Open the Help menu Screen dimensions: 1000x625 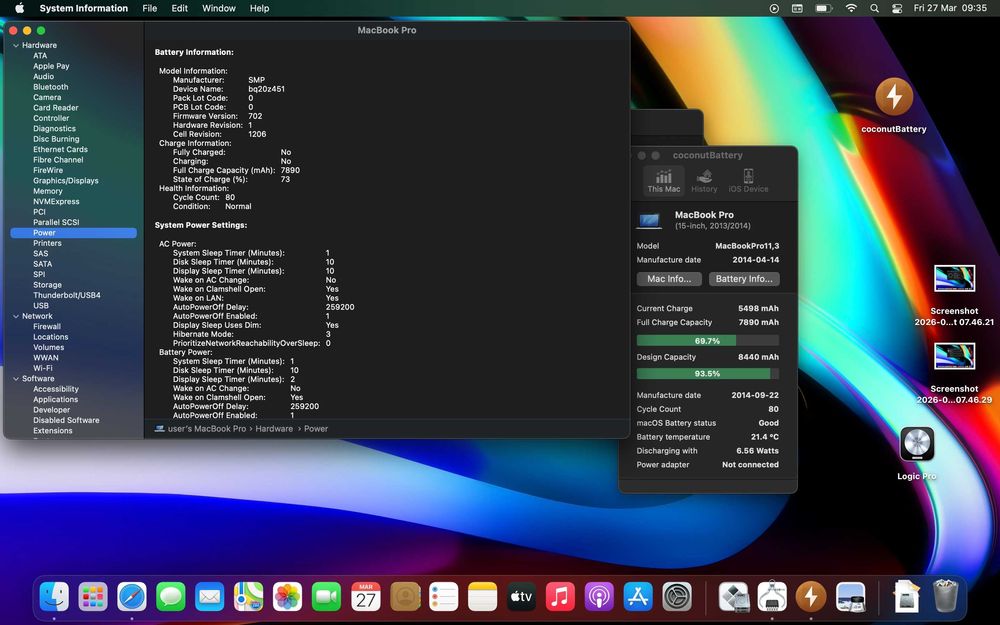pyautogui.click(x=259, y=8)
